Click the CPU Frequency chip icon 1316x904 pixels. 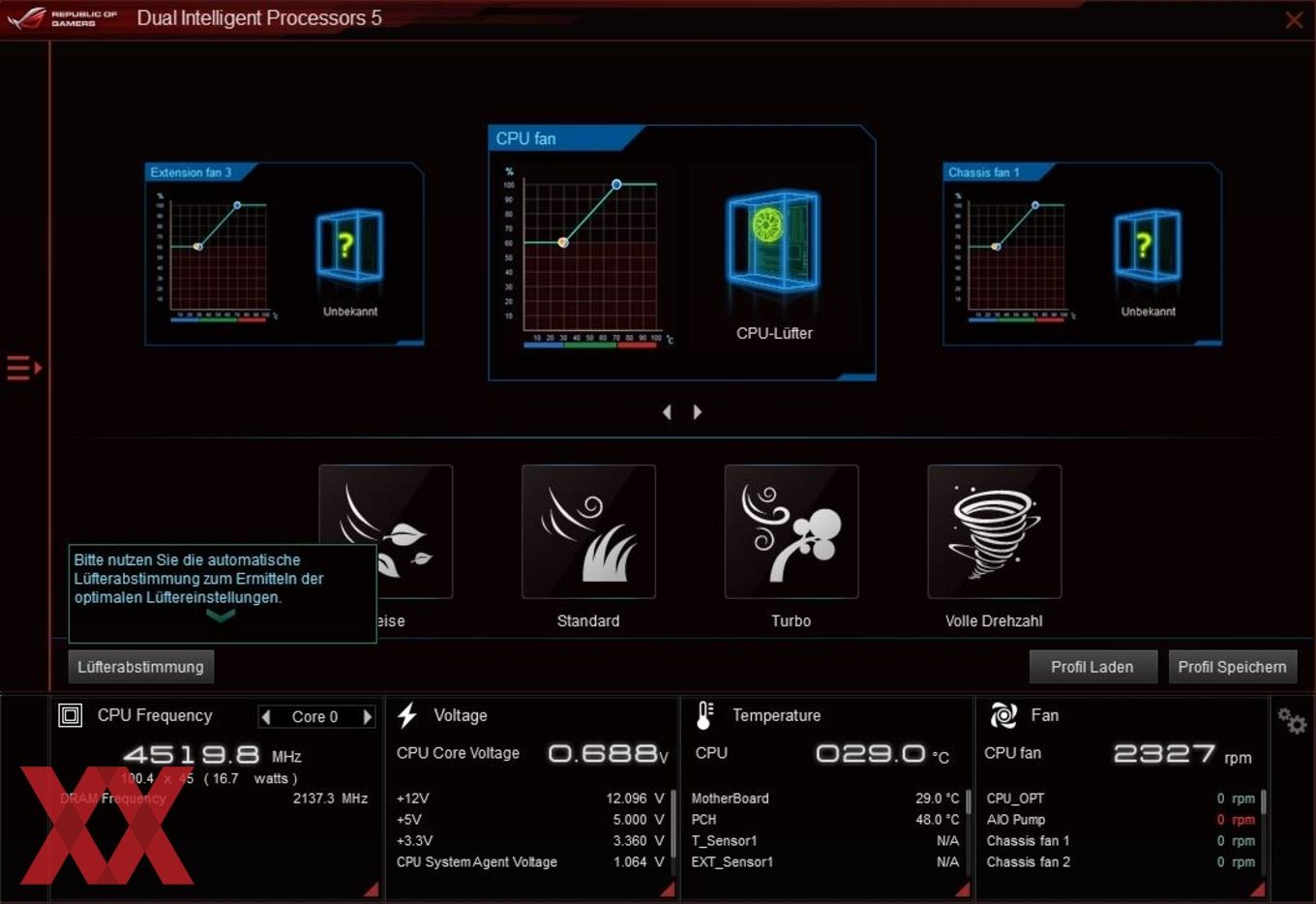coord(71,715)
